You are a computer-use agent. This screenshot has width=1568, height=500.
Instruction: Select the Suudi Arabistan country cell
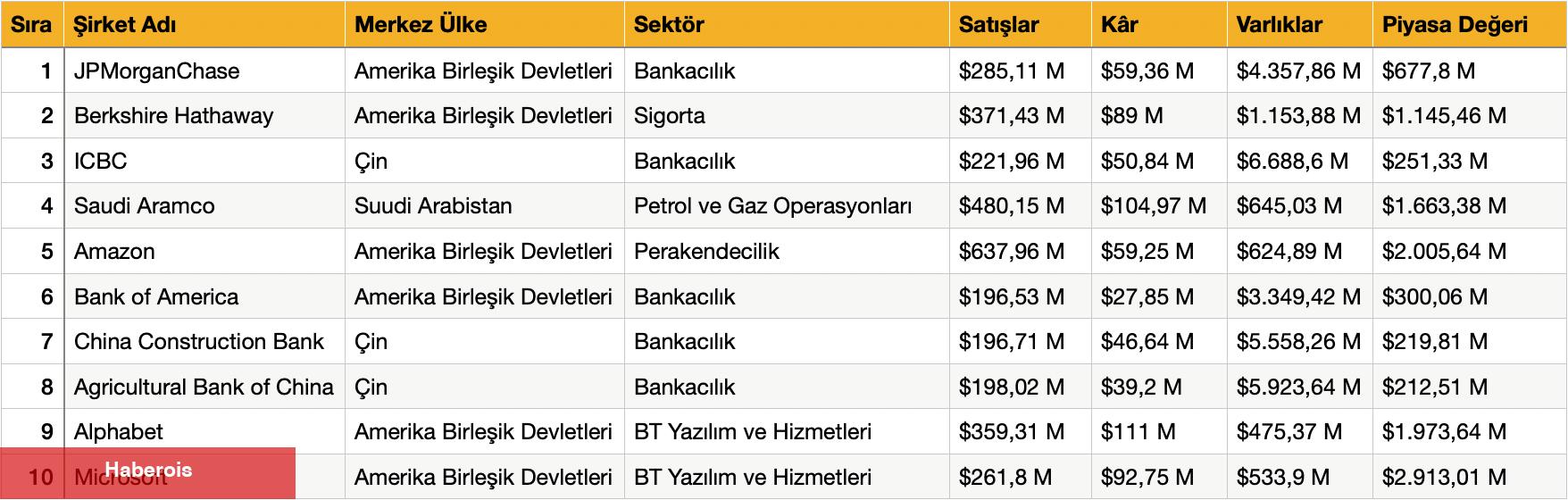[x=433, y=205]
